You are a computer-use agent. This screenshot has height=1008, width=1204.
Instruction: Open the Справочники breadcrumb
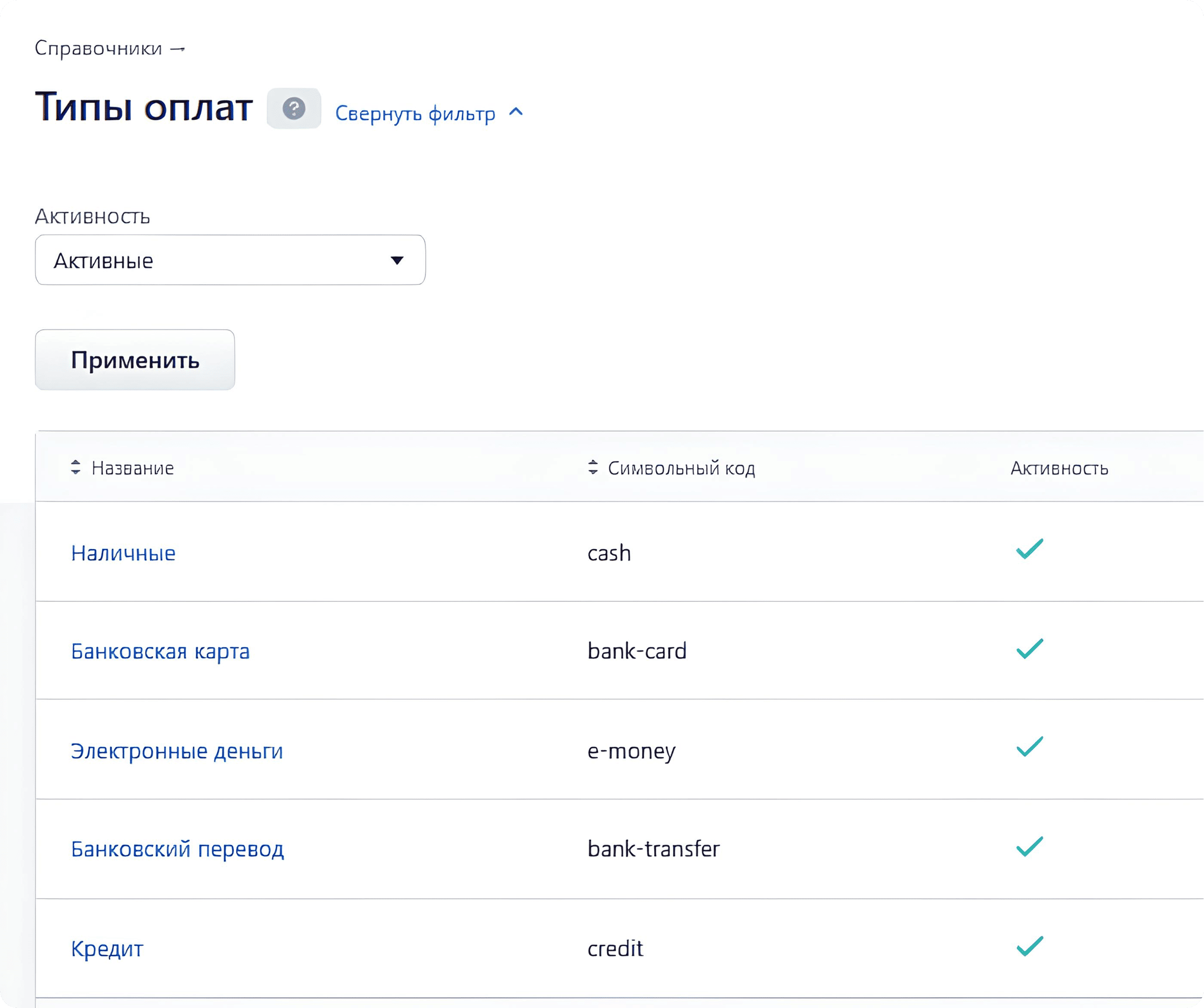tap(98, 48)
